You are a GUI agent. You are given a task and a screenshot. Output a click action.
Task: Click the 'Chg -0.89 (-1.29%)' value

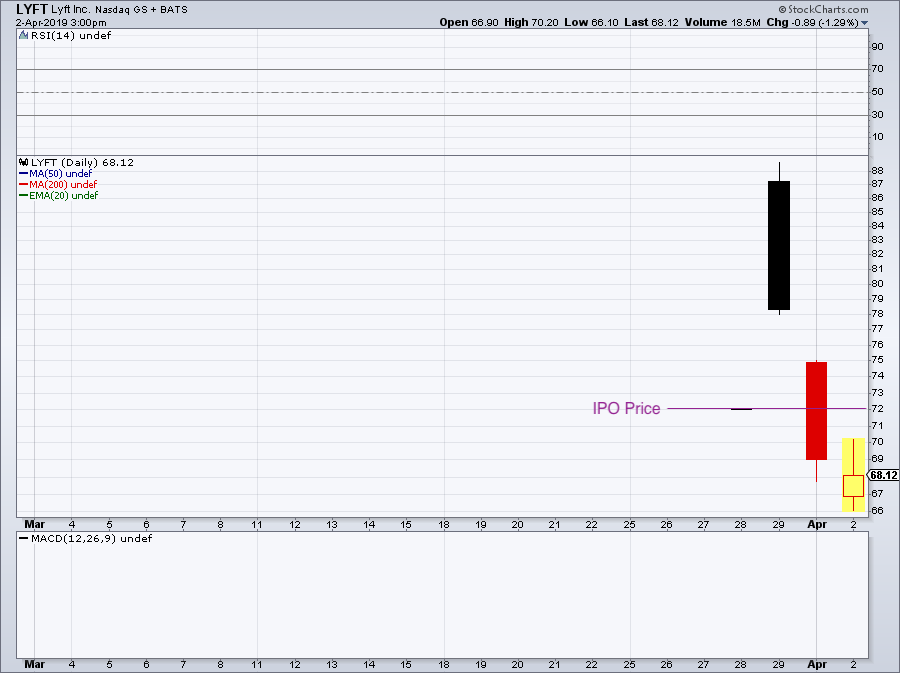pos(813,22)
